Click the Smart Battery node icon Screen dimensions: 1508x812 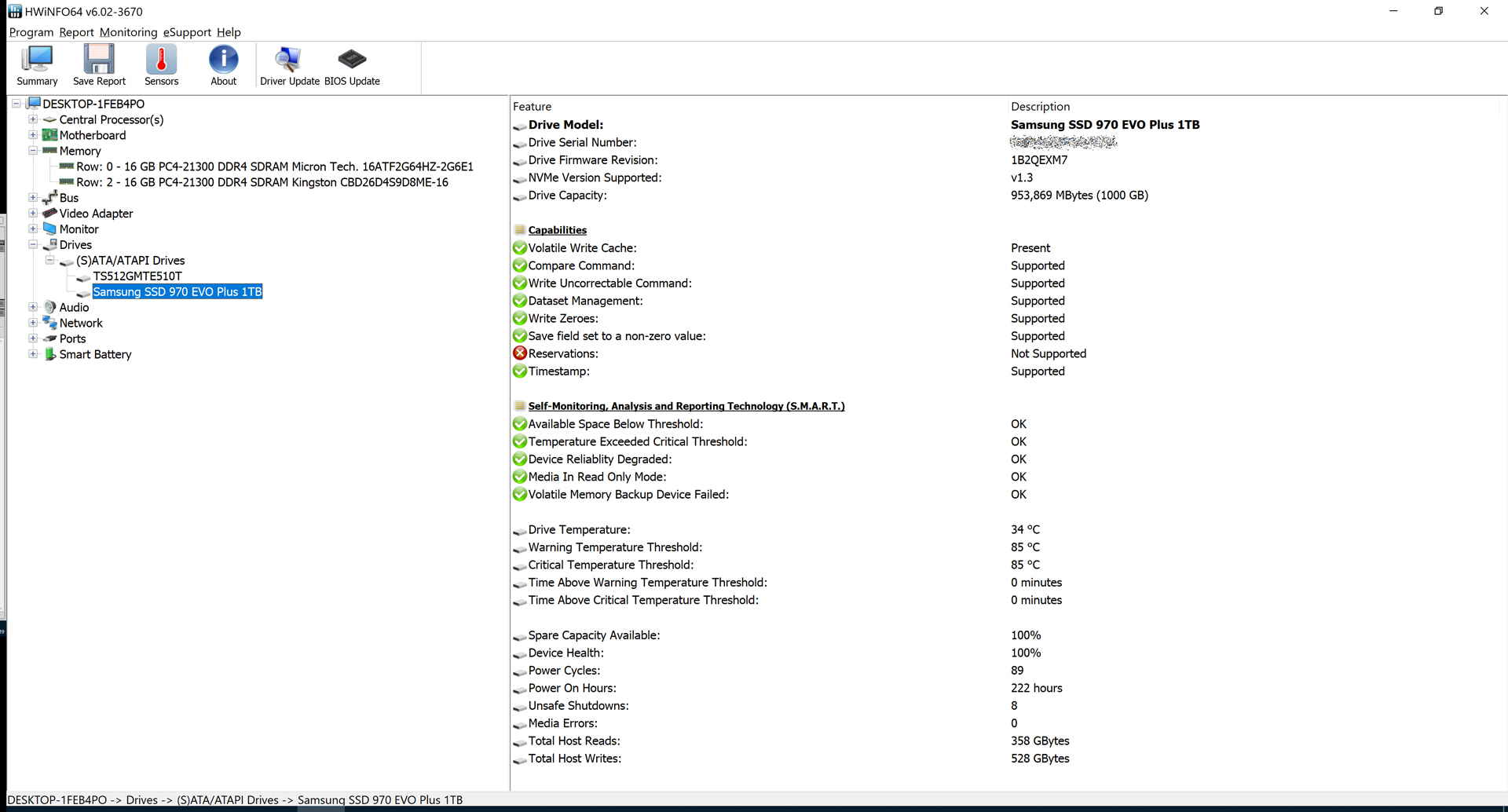pos(49,354)
